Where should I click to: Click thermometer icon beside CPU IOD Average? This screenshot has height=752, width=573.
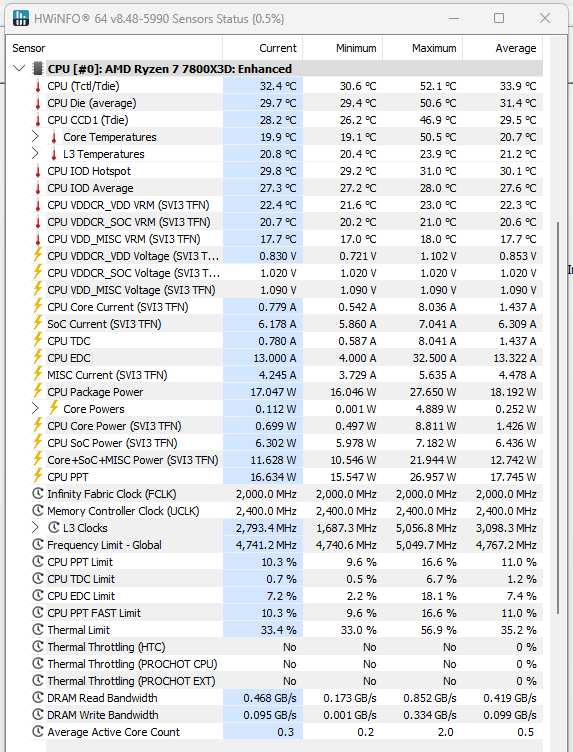point(38,188)
